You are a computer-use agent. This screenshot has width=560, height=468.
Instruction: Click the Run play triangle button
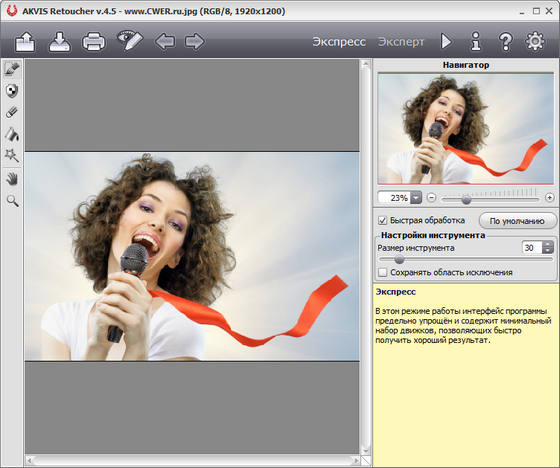pyautogui.click(x=446, y=41)
